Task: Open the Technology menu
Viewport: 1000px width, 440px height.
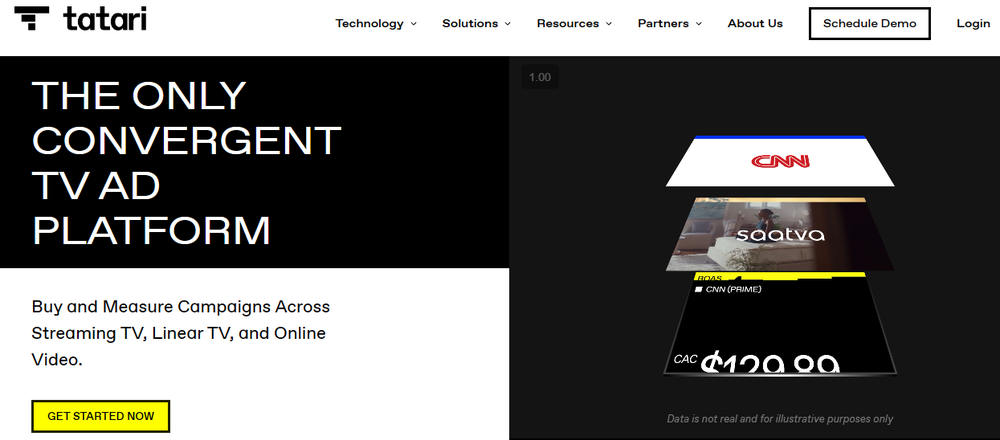Action: (369, 24)
